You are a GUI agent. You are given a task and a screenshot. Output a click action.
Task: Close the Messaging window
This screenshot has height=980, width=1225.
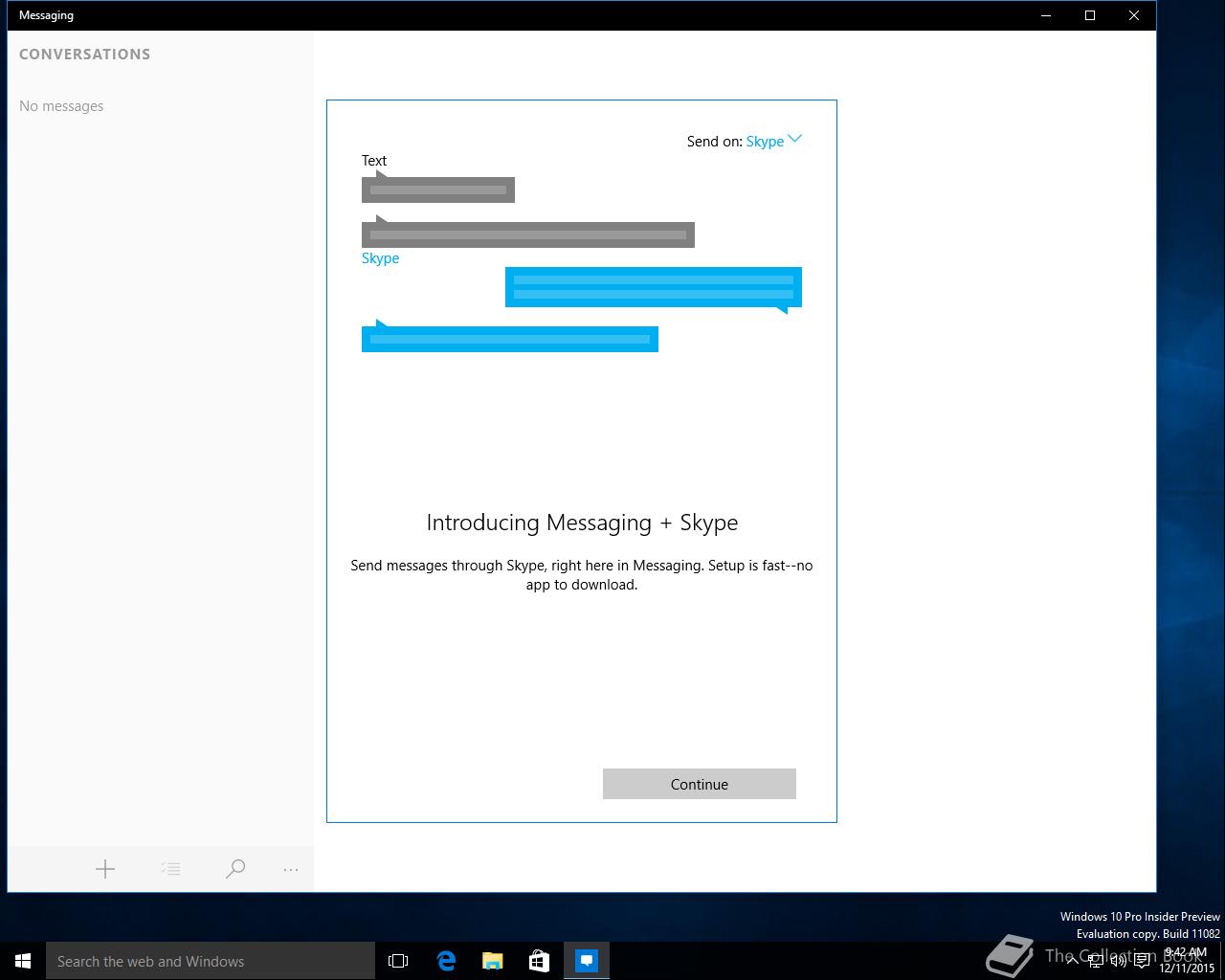pos(1134,15)
